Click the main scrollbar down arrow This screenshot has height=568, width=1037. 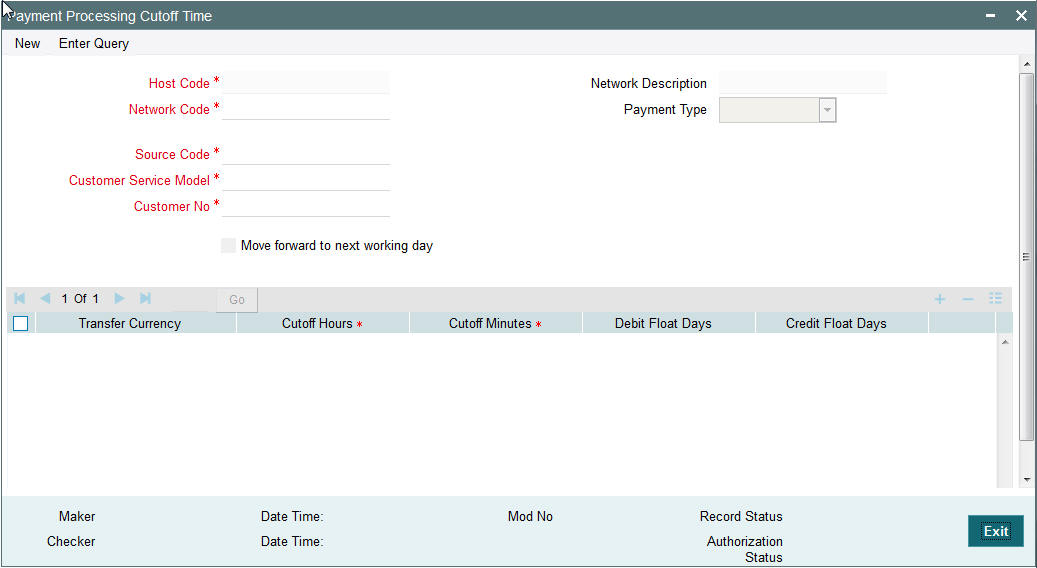pyautogui.click(x=1026, y=480)
